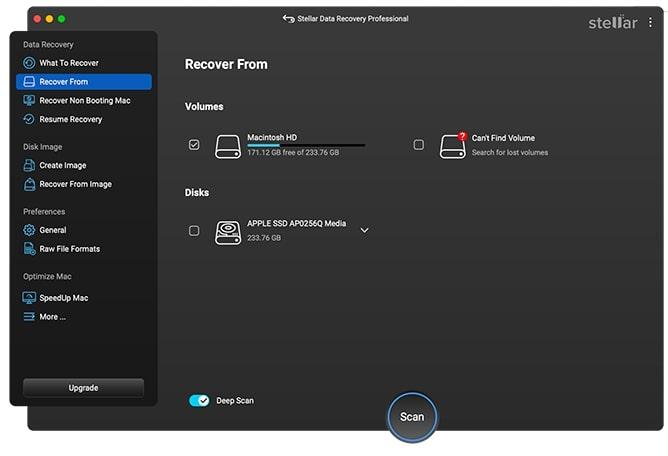Check the Can't Find Volume checkbox
The height and width of the screenshot is (456, 668).
(419, 145)
